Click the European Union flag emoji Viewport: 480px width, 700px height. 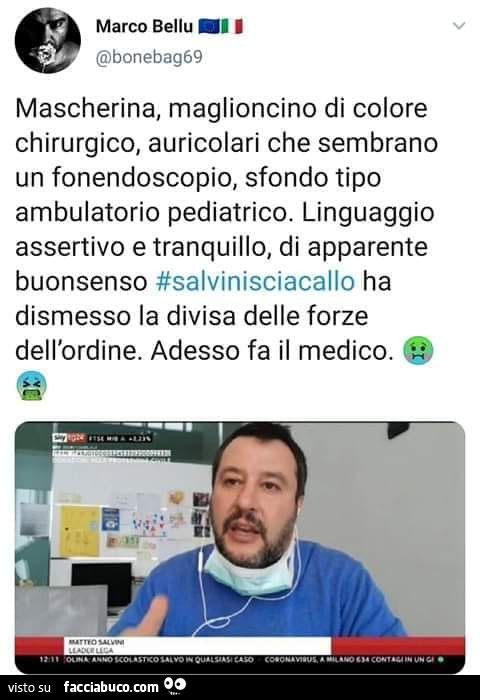tap(208, 26)
